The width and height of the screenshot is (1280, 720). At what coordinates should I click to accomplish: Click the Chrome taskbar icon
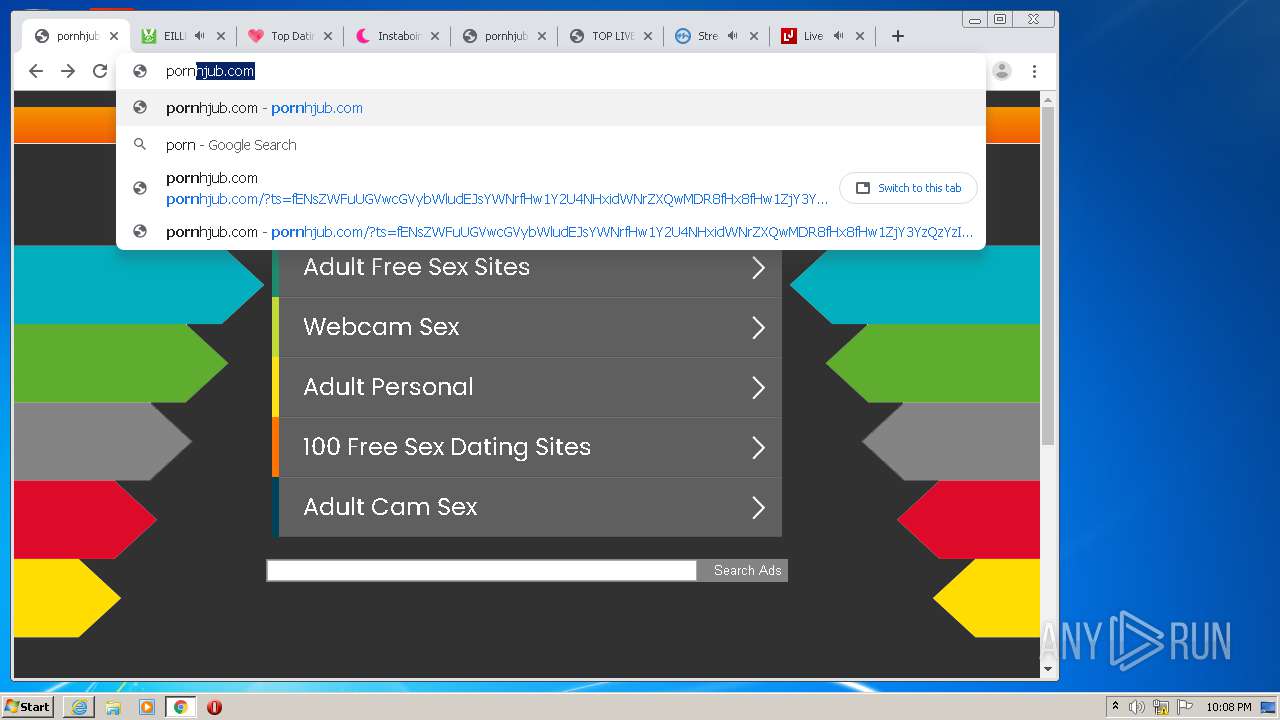(x=180, y=707)
